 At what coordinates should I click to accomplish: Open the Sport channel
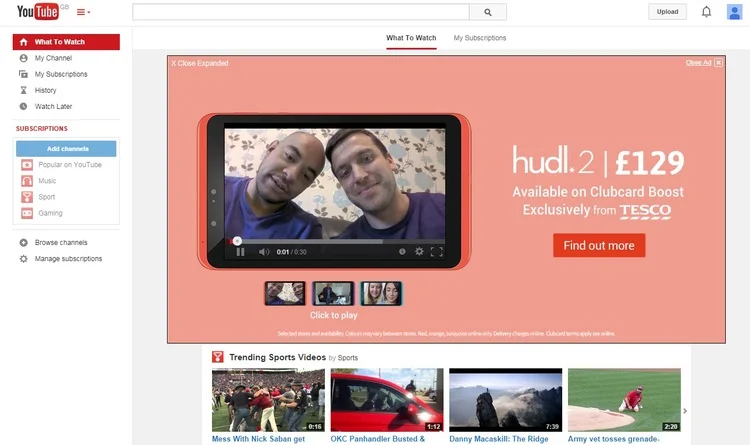[x=46, y=197]
